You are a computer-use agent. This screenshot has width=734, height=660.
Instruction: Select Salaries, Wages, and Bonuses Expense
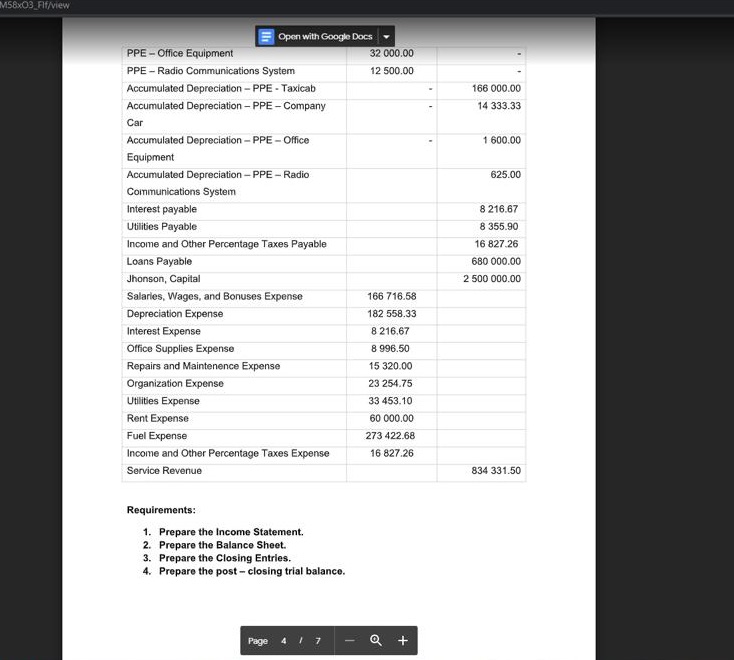(x=214, y=296)
